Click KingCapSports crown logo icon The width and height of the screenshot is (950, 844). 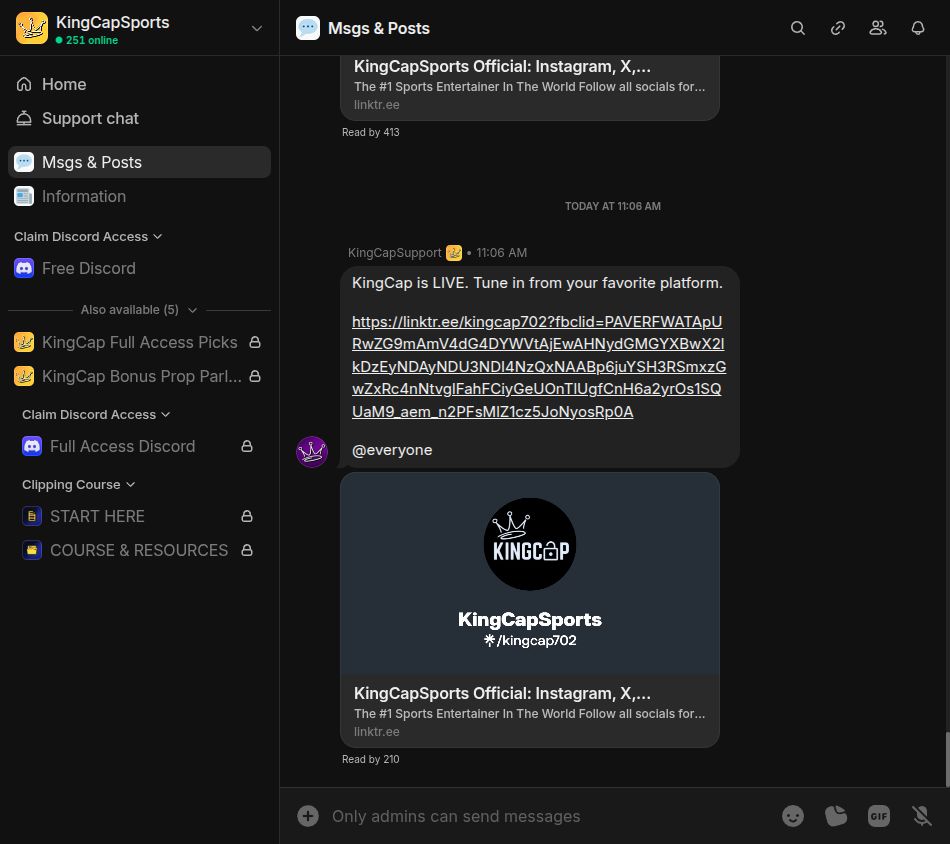(x=32, y=28)
